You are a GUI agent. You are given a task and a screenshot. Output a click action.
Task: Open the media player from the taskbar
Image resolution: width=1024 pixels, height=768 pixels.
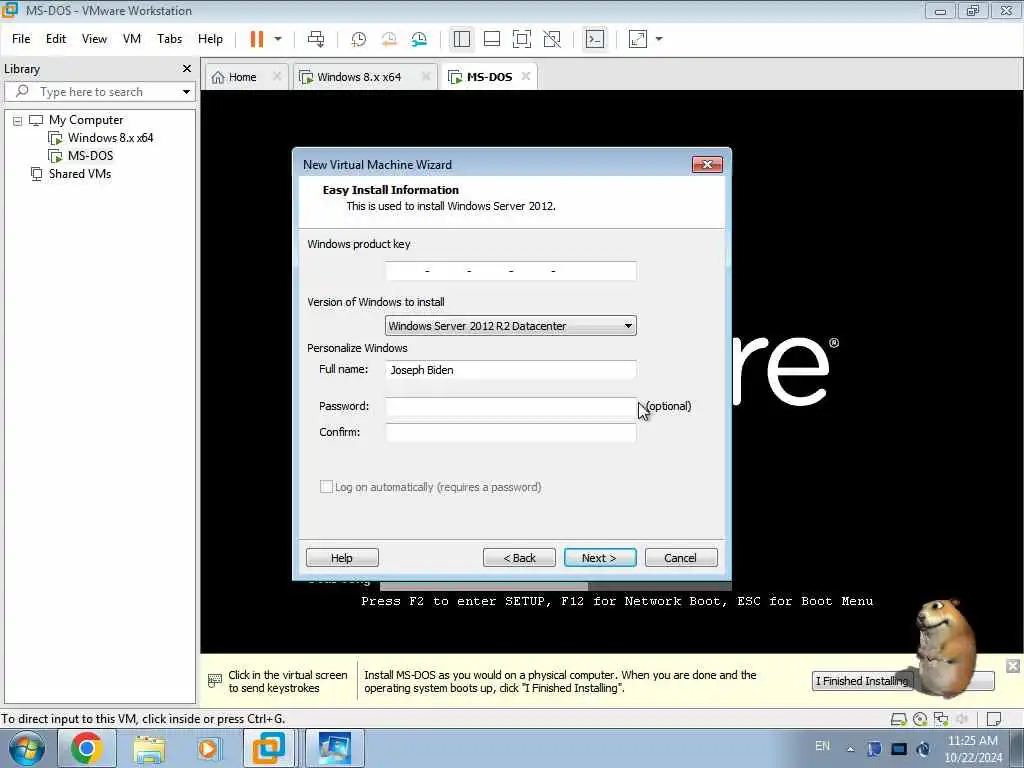pyautogui.click(x=208, y=748)
